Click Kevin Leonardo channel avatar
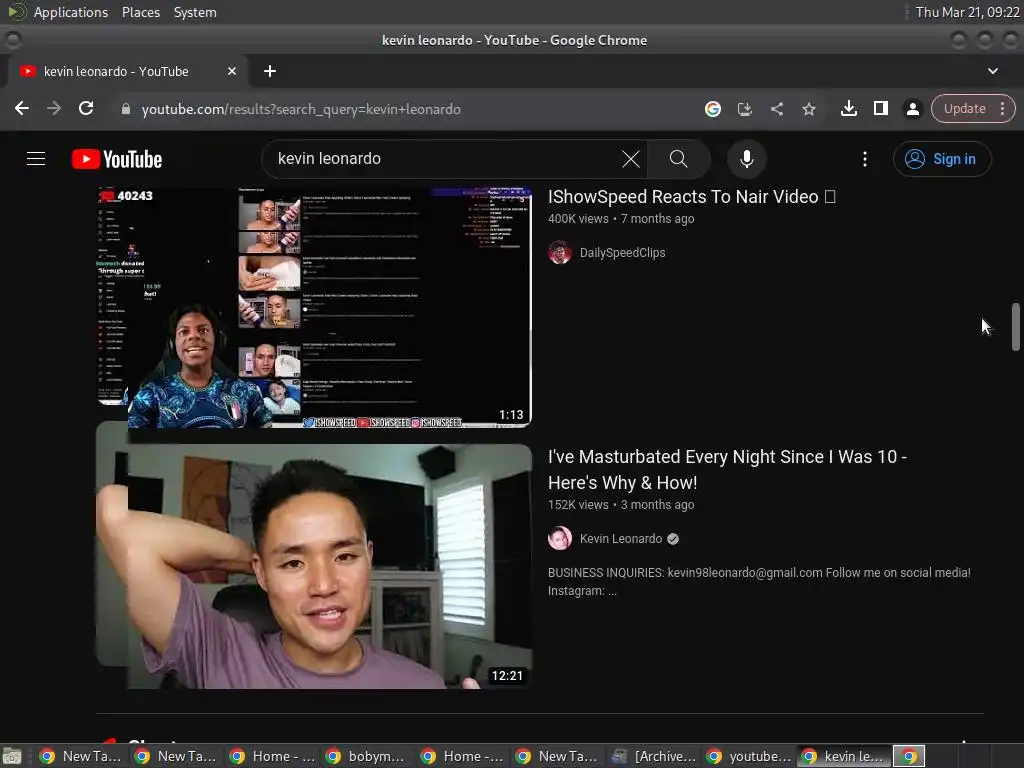 (x=560, y=539)
